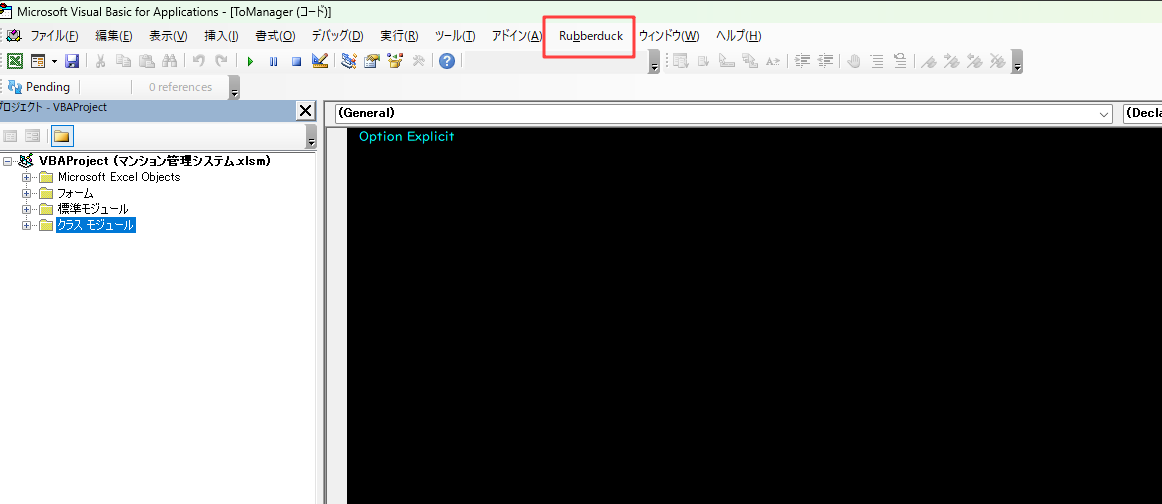Open the Properties Window icon
This screenshot has width=1162, height=504.
[x=372, y=61]
